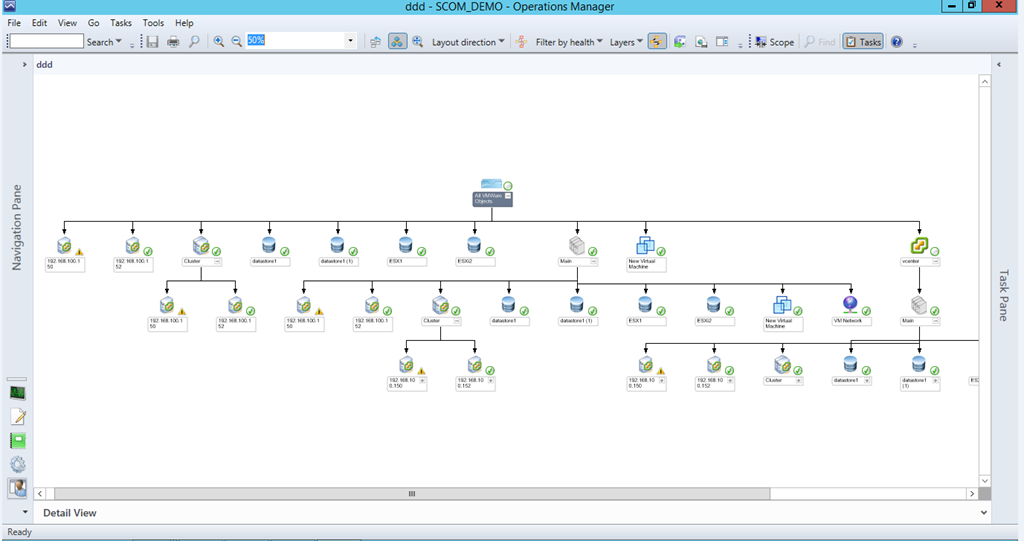Open the Layout direction dropdown
This screenshot has width=1024, height=541.
click(x=468, y=42)
